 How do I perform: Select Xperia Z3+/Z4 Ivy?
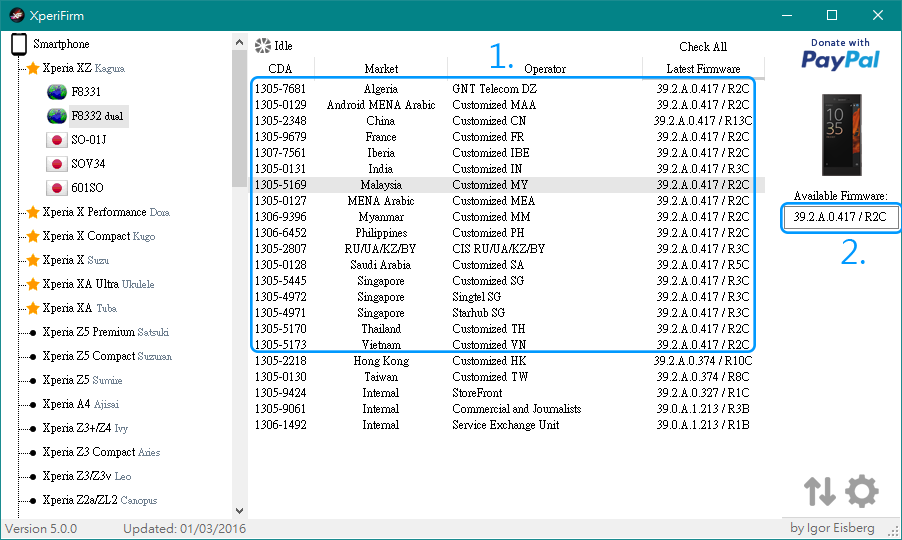pyautogui.click(x=85, y=428)
